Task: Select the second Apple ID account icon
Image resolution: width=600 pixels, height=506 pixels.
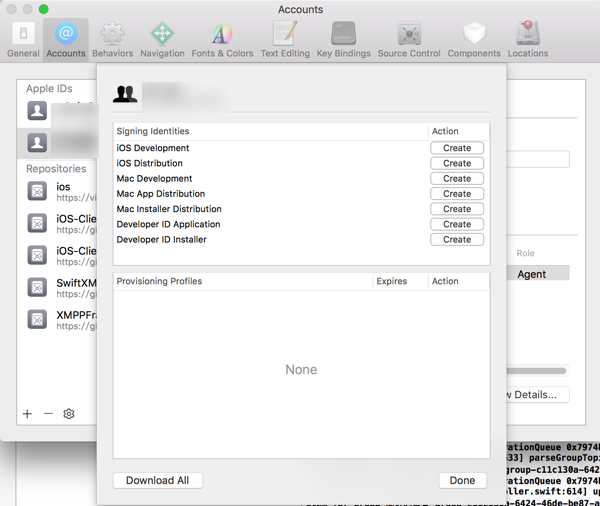Action: tap(37, 143)
